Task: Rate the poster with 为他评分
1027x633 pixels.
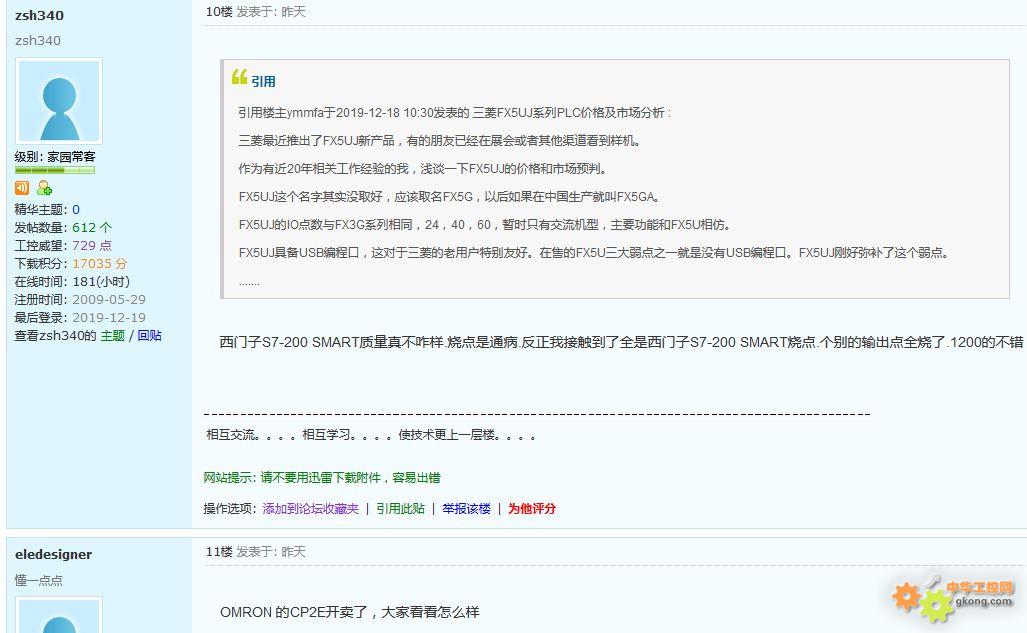Action: coord(532,508)
